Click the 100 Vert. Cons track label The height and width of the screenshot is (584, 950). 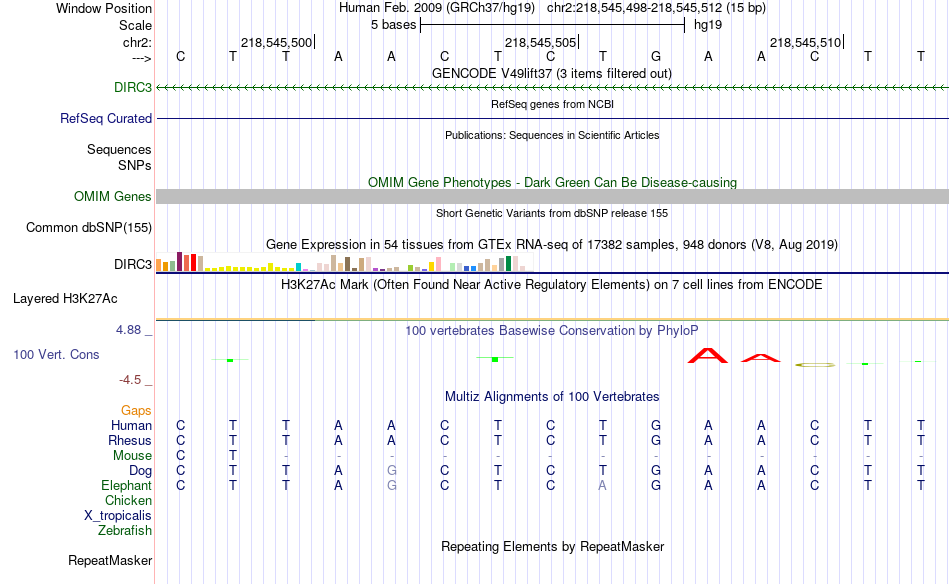56,354
